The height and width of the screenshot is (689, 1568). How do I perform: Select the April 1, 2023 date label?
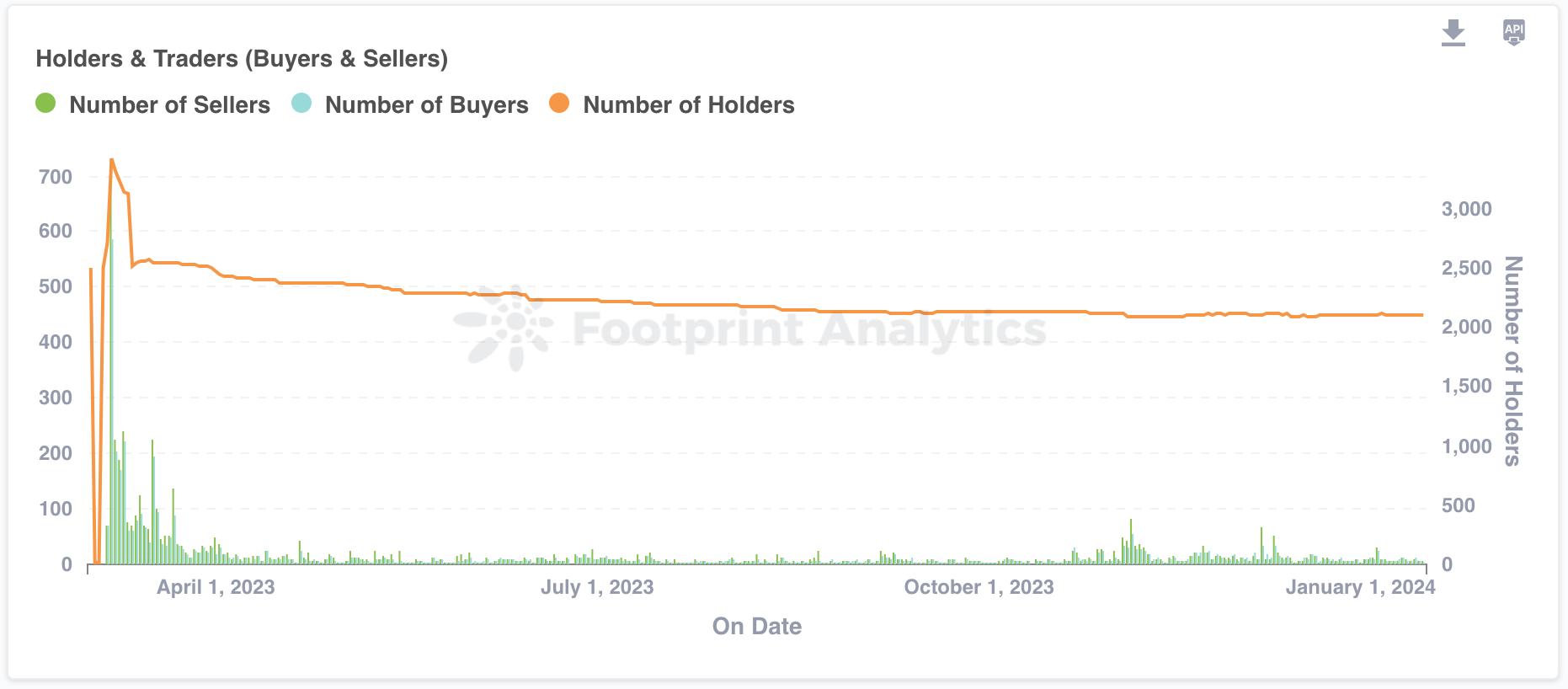(216, 587)
